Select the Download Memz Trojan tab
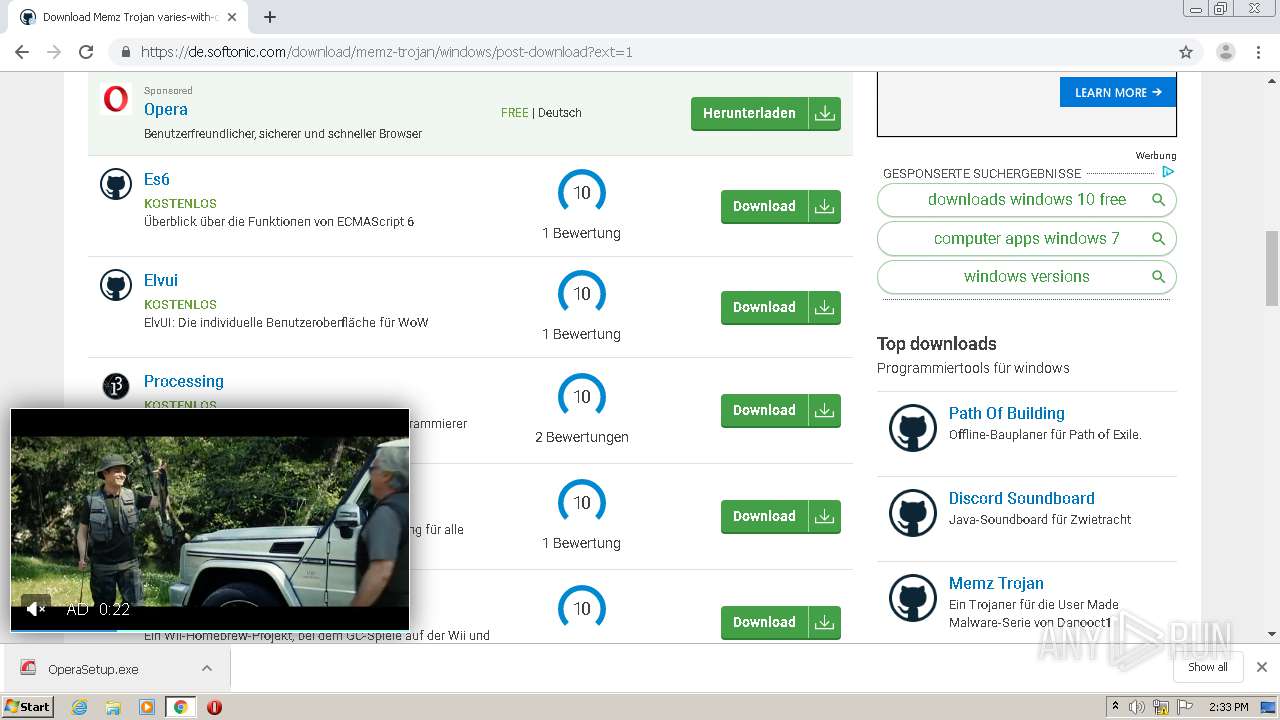 (x=128, y=17)
